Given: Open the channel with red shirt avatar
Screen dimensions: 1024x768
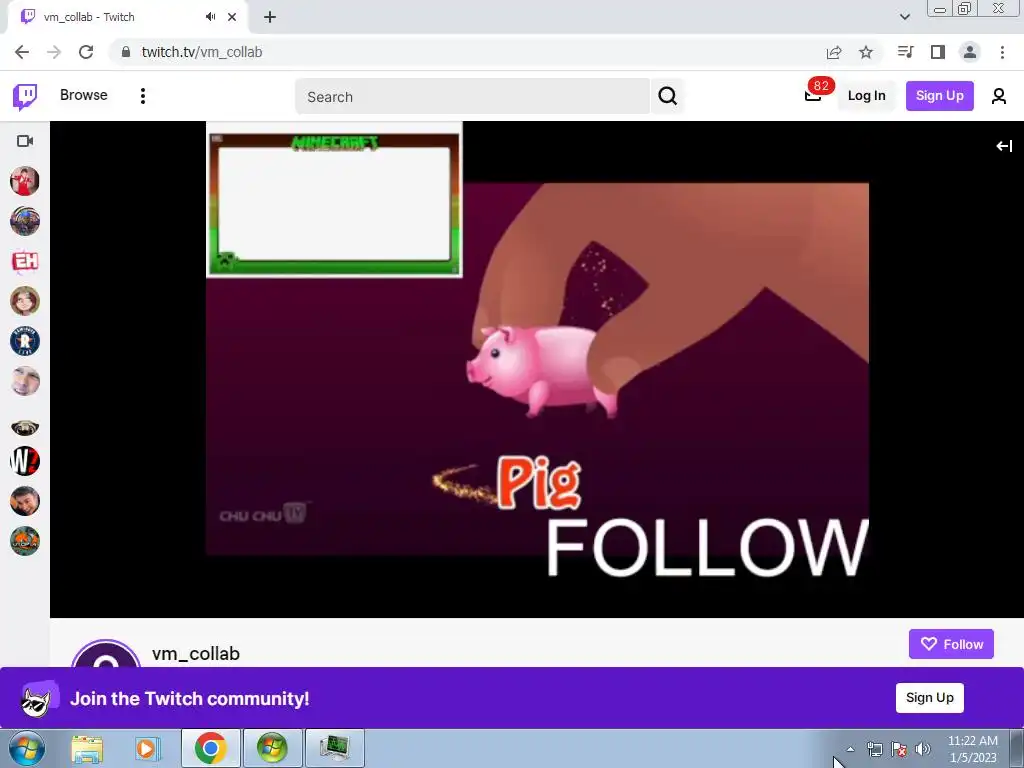Looking at the screenshot, I should [25, 181].
